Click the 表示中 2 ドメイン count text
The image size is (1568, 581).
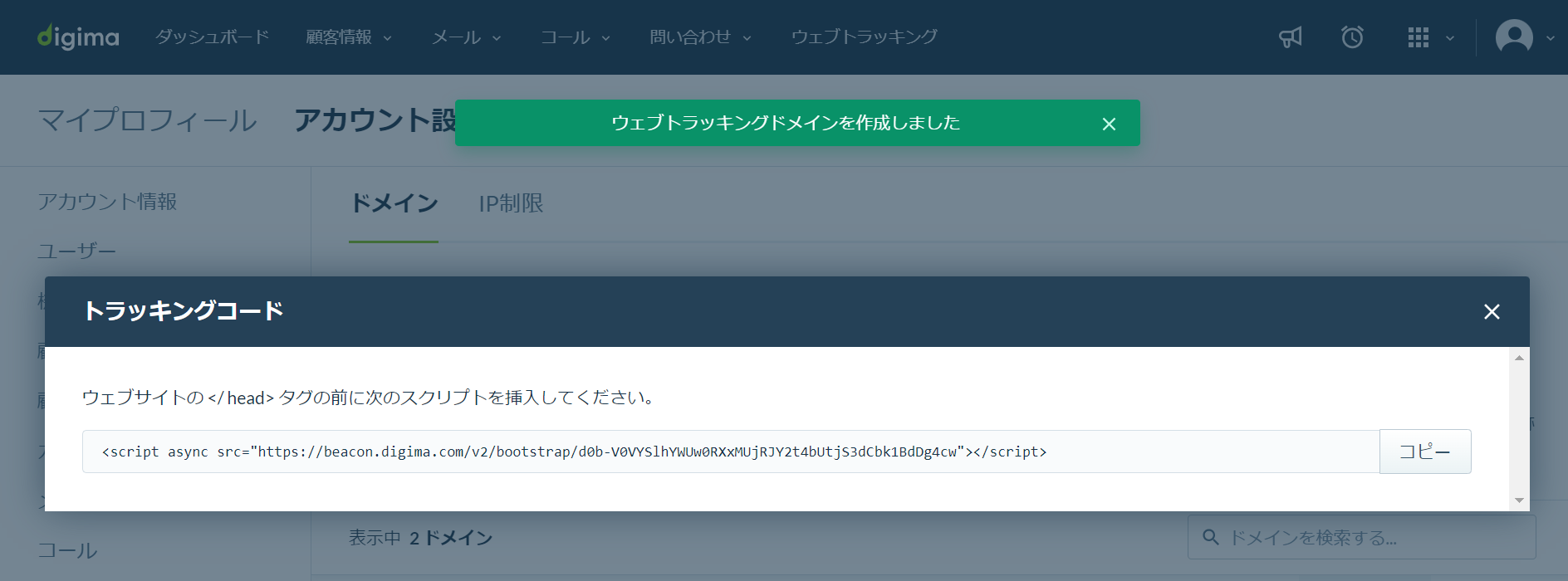click(x=420, y=538)
